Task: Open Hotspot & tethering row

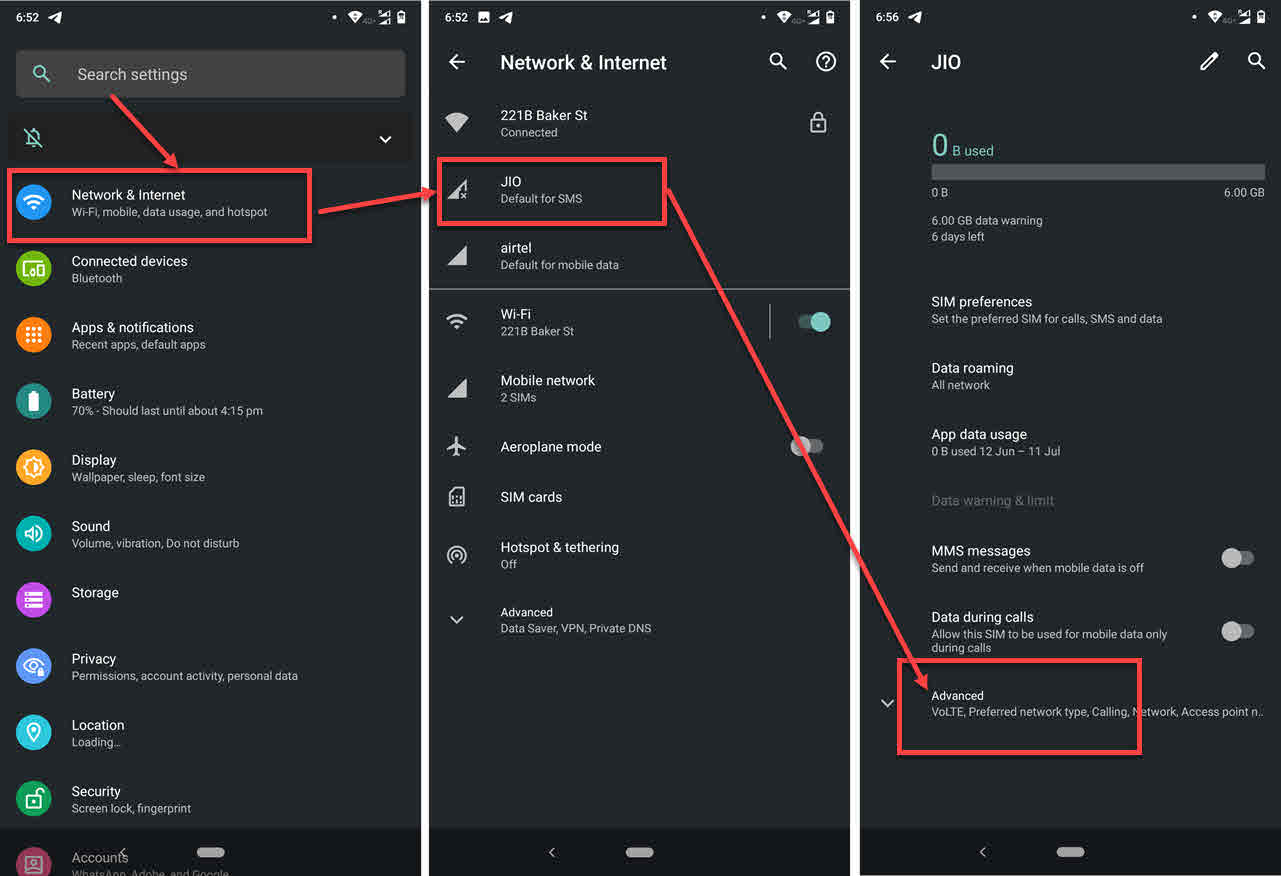Action: (x=639, y=555)
